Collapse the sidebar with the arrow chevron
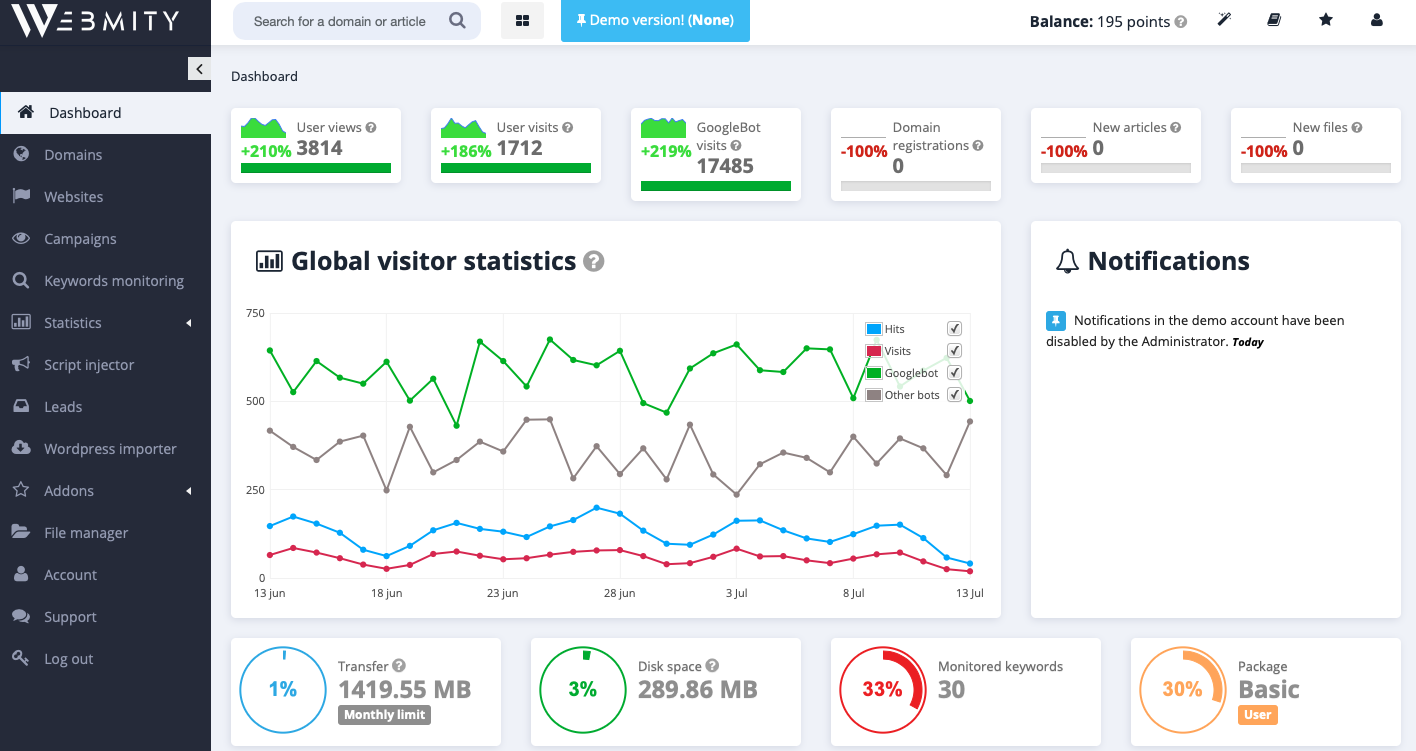The image size is (1416, 751). tap(199, 69)
